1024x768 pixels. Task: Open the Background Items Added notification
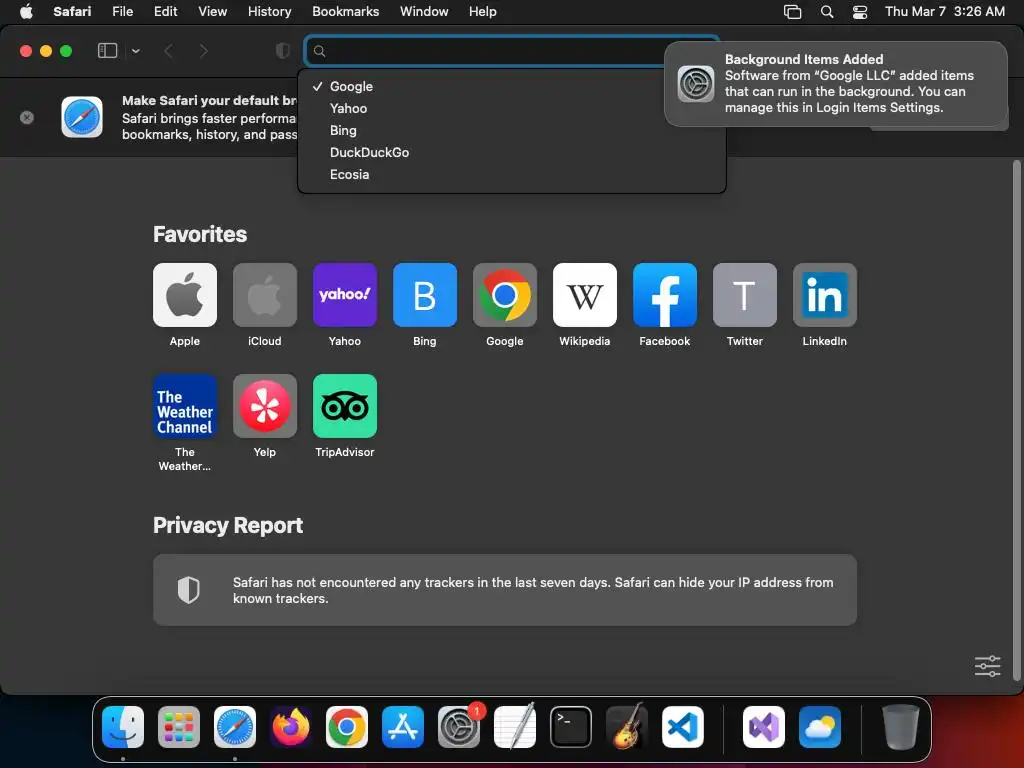click(x=836, y=84)
